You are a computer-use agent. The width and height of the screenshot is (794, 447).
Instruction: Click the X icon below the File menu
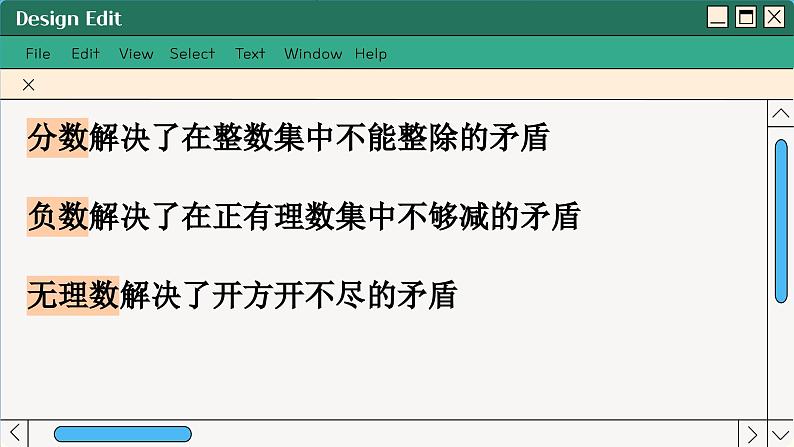pos(29,85)
